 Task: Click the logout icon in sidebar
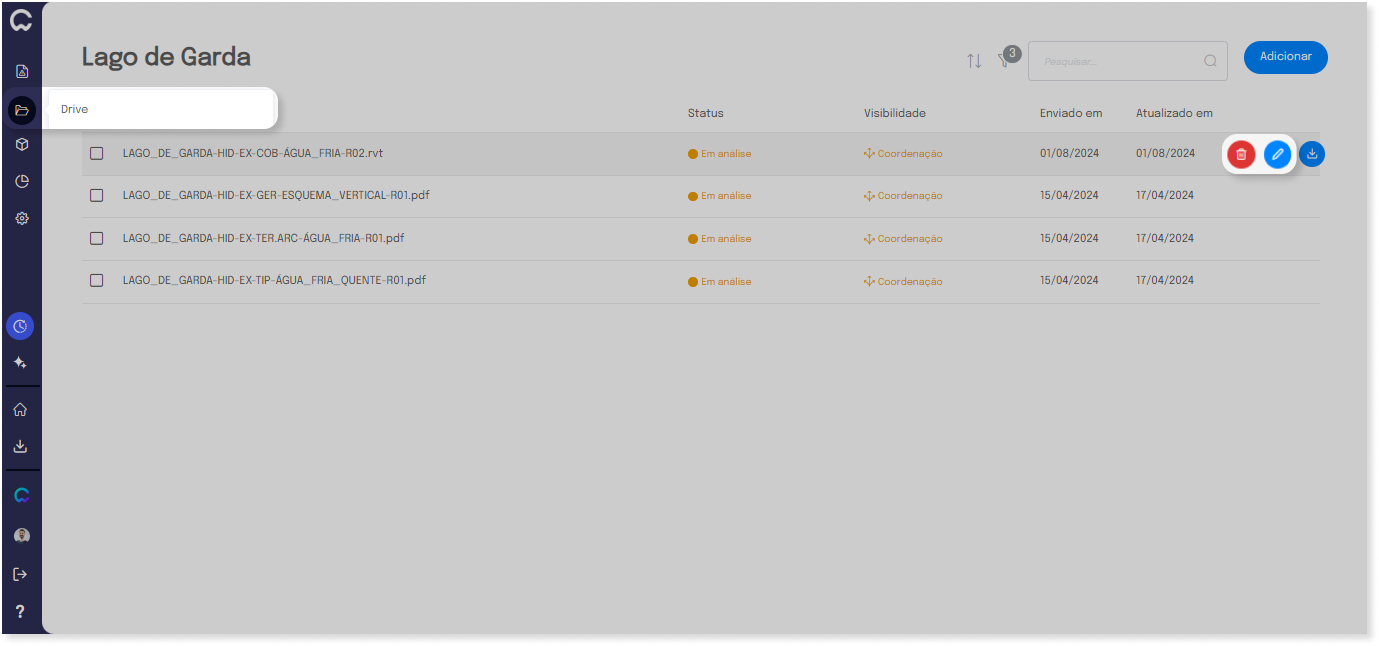coord(20,574)
